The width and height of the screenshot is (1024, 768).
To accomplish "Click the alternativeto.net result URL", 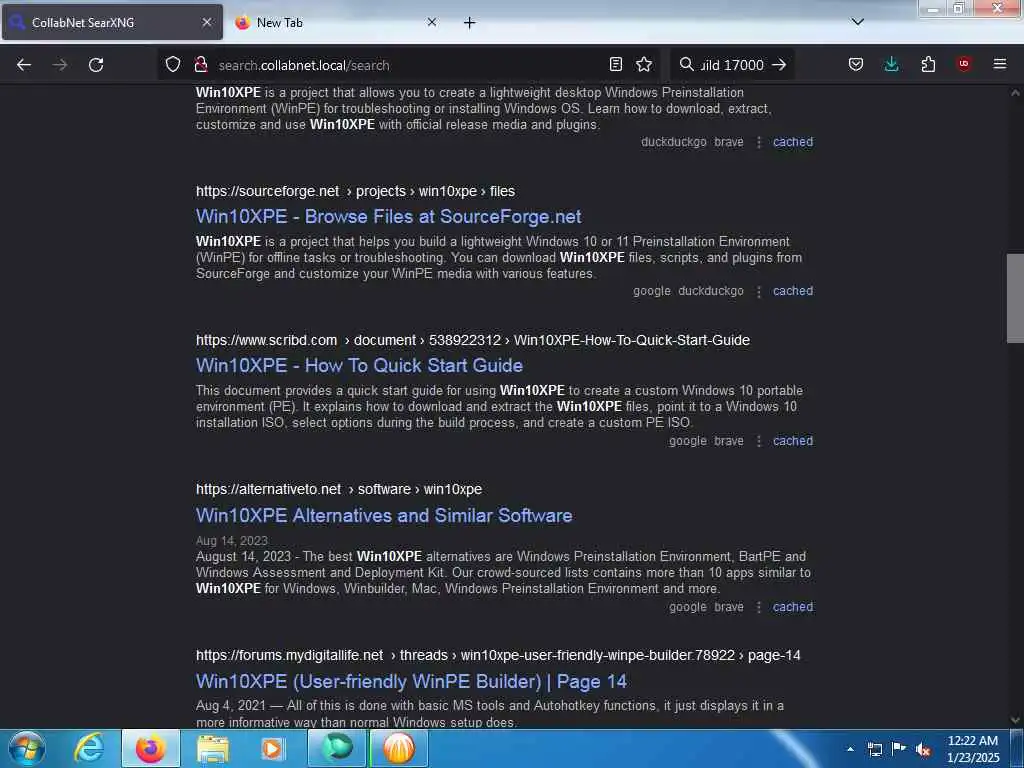I will point(339,489).
